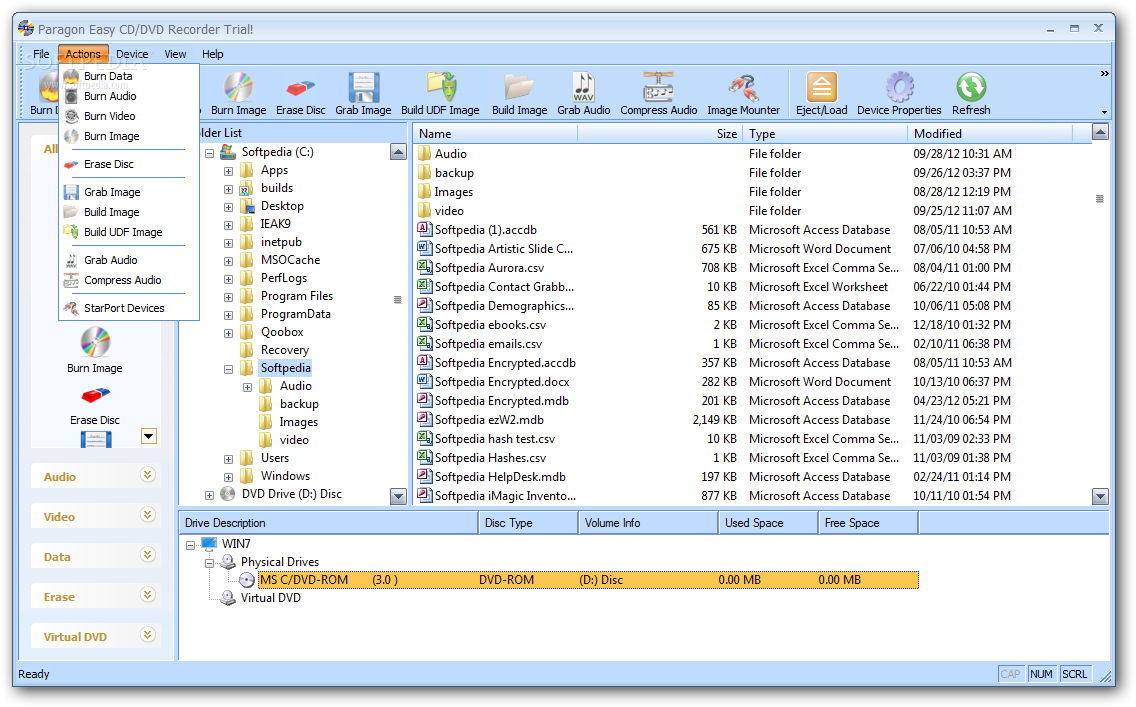Expand the Virtual DVD sidebar section

click(148, 635)
